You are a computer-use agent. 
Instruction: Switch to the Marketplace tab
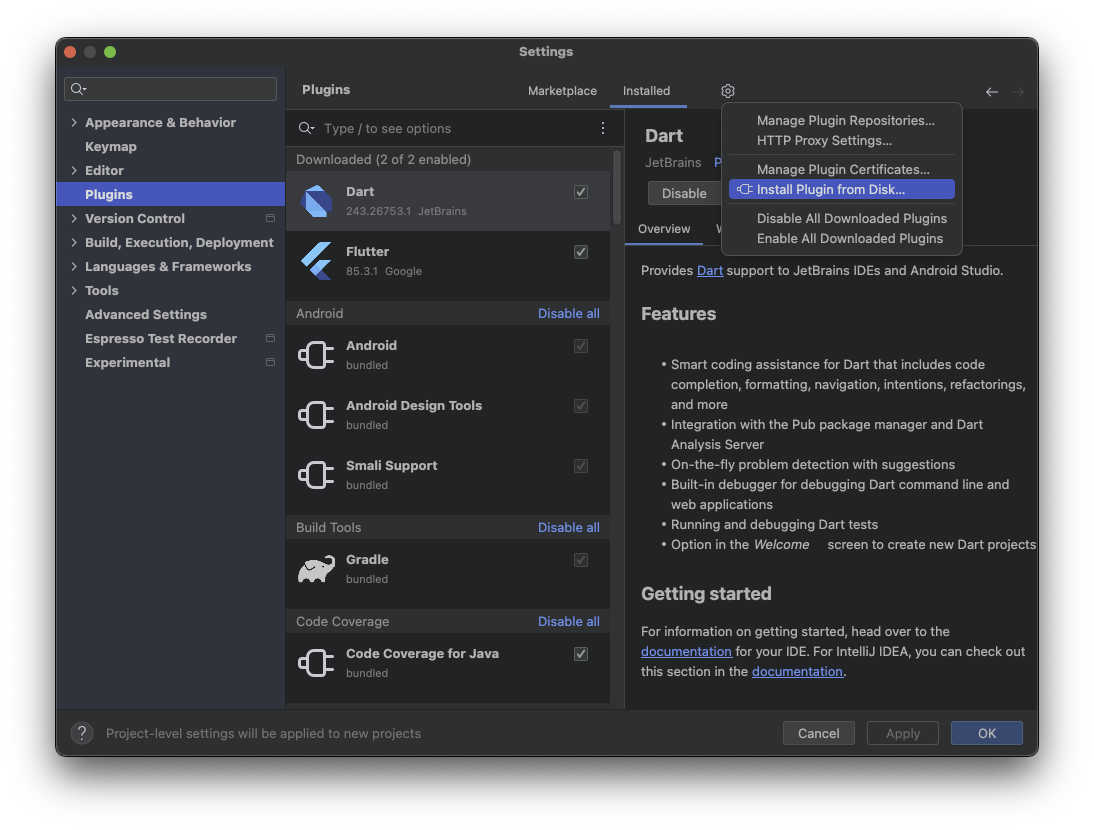(x=562, y=91)
